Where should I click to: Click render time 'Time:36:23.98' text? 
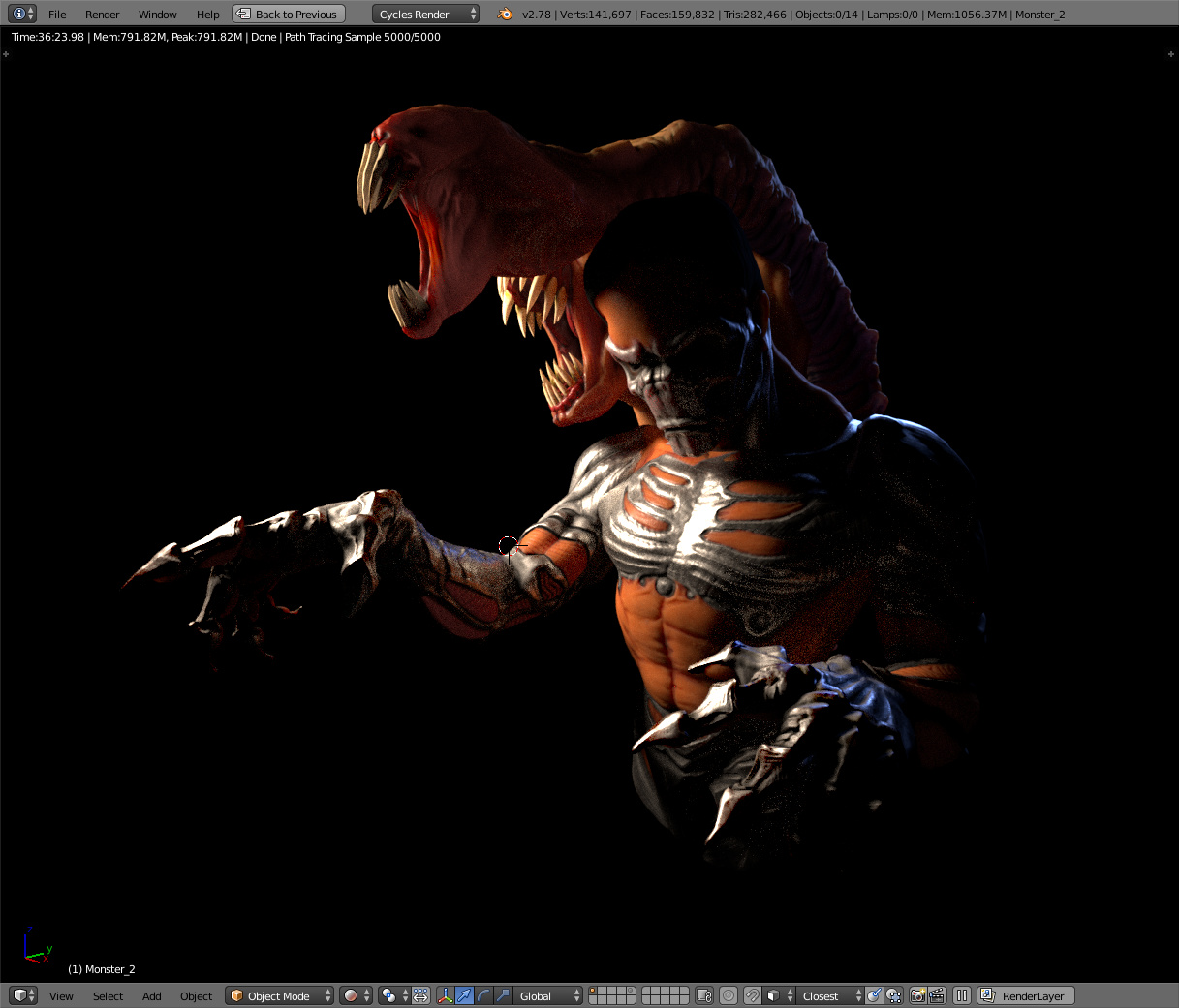pos(47,37)
